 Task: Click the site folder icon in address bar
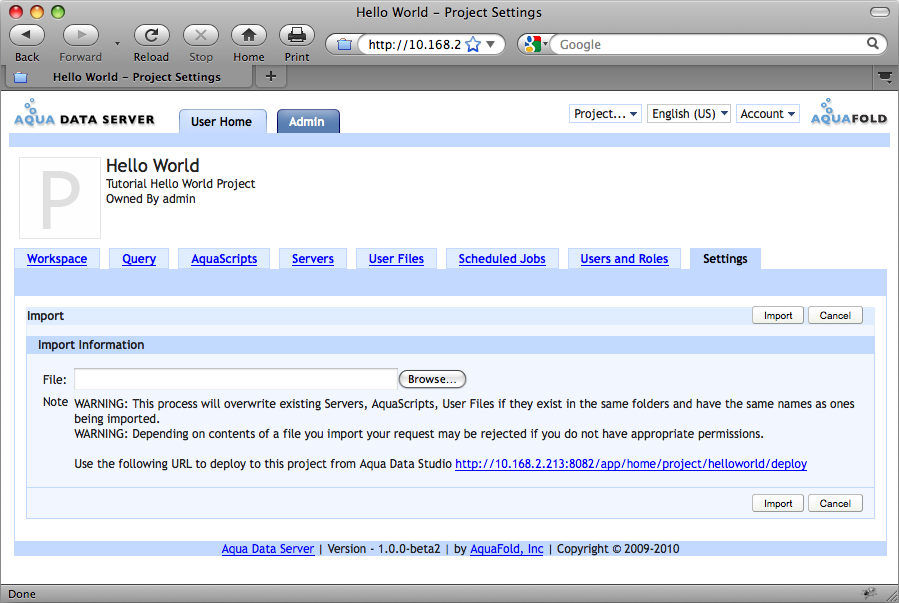coord(344,44)
